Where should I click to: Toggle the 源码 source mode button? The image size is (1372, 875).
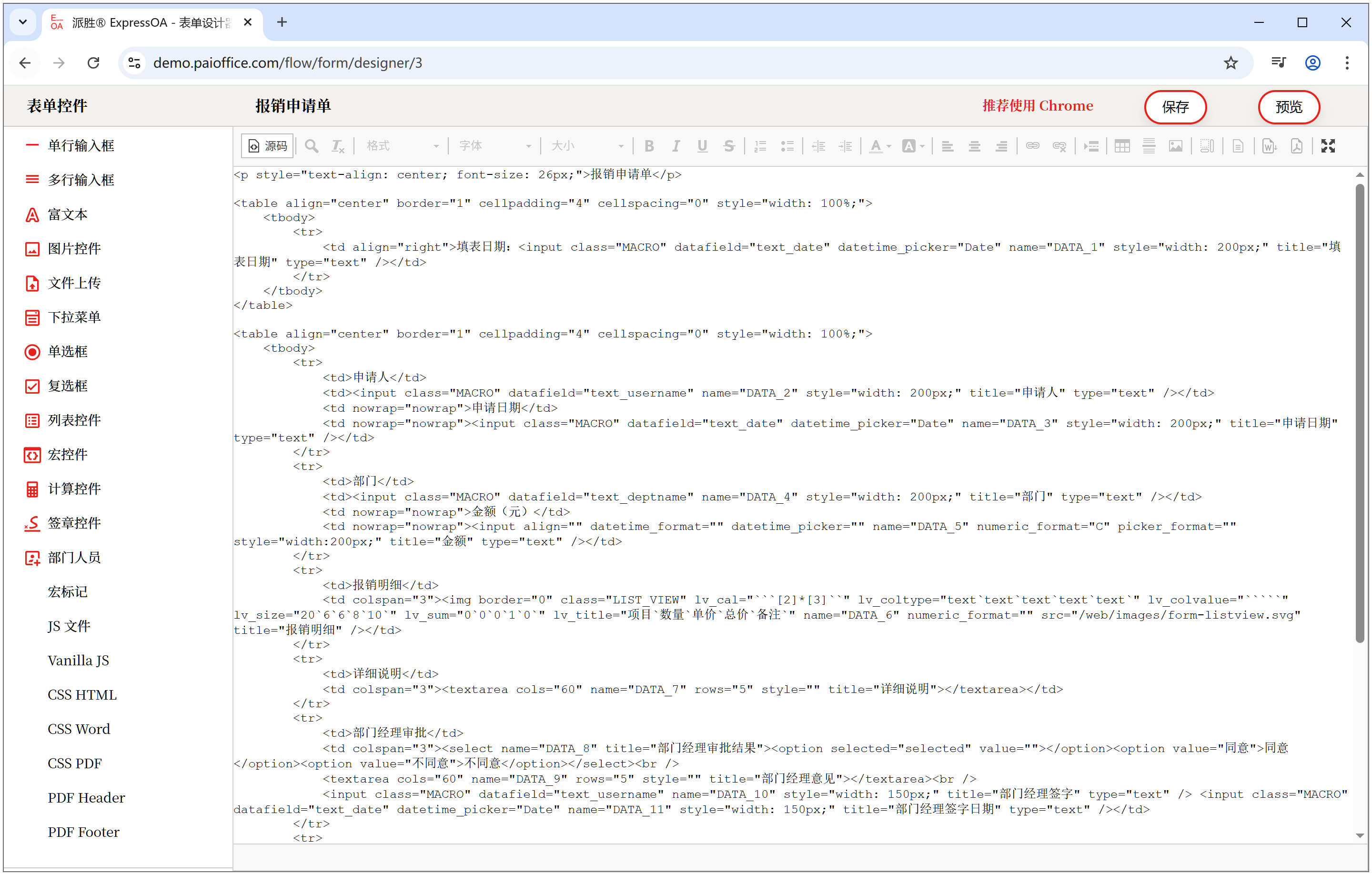click(x=267, y=146)
